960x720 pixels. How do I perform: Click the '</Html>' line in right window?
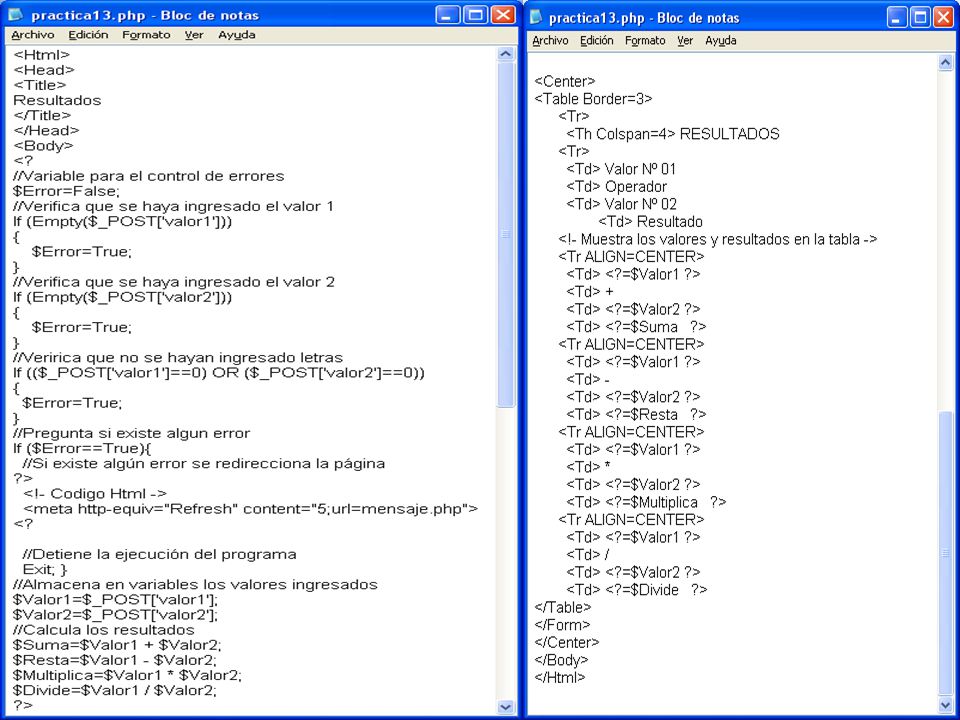click(560, 678)
